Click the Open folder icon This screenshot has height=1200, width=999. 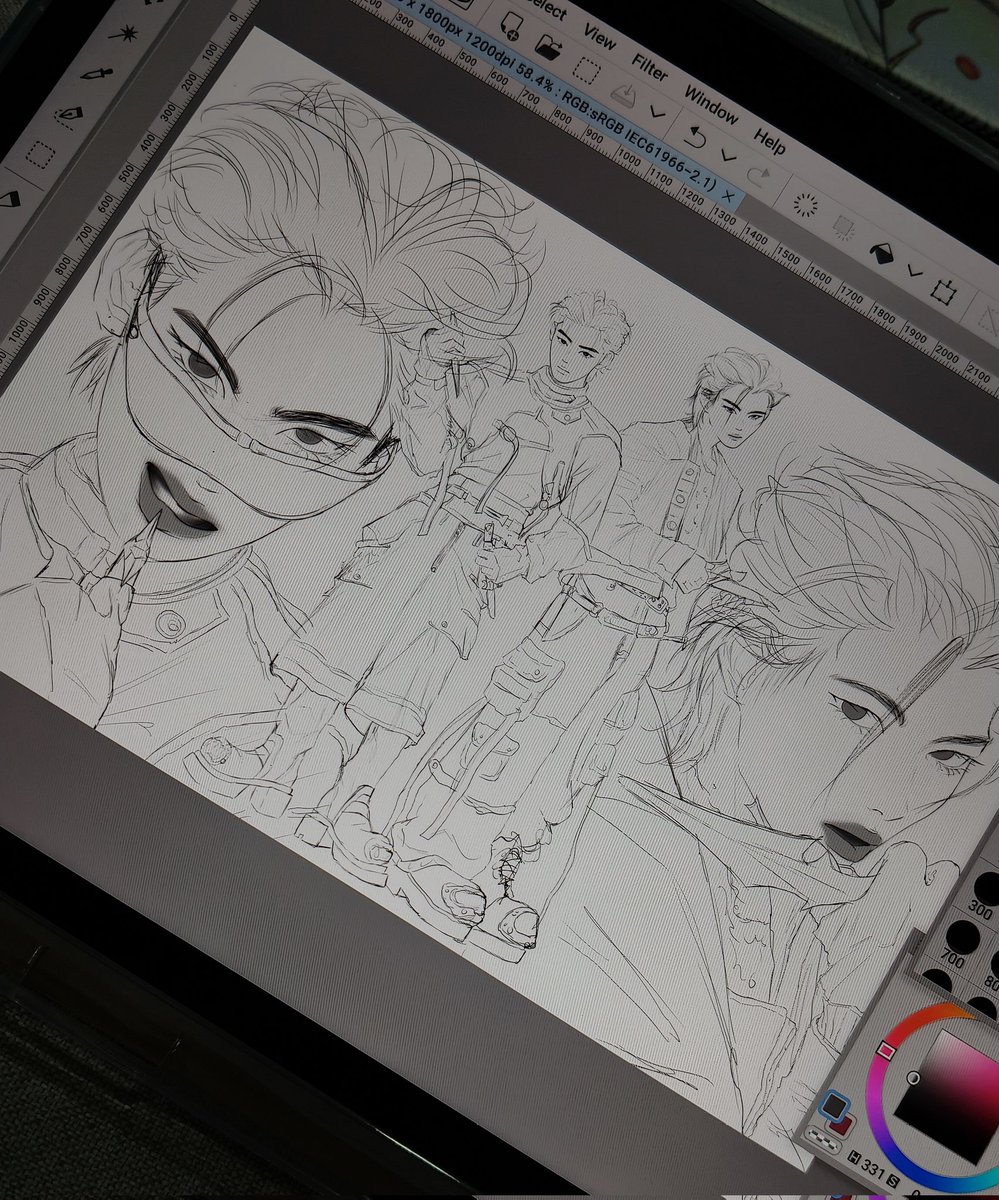pyautogui.click(x=548, y=44)
